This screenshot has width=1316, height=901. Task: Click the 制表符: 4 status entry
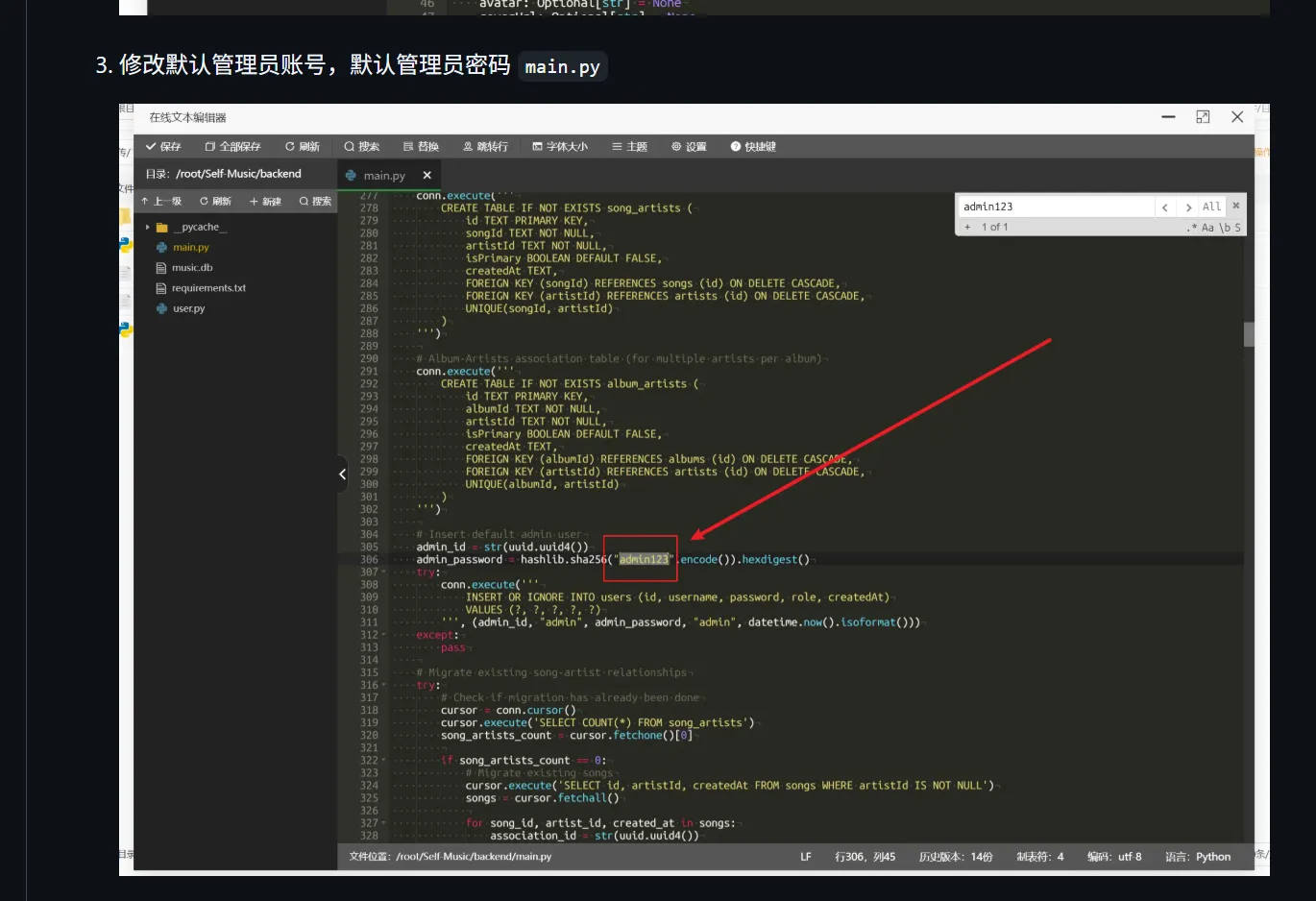pos(1040,857)
